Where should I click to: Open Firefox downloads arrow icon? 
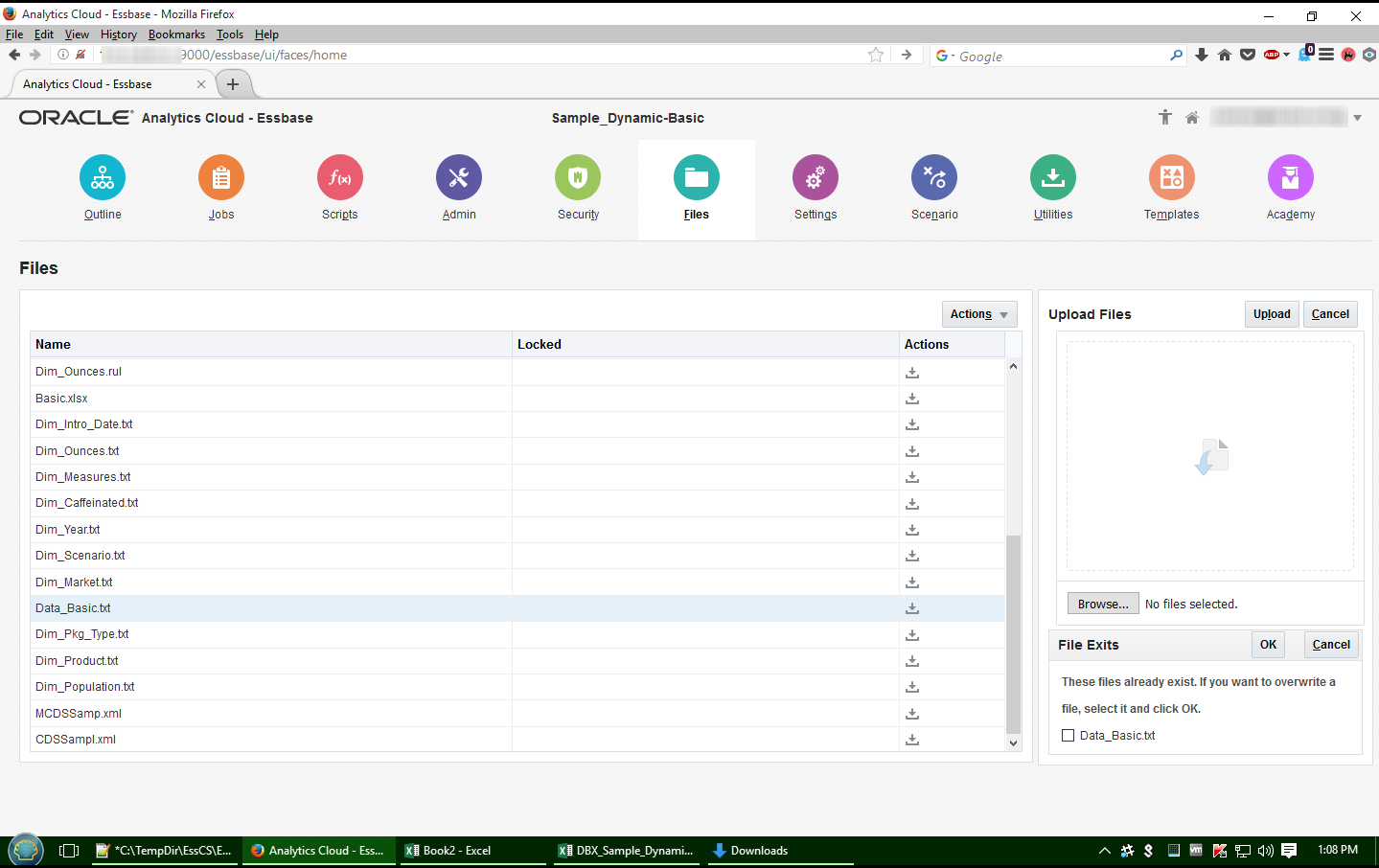click(1202, 55)
